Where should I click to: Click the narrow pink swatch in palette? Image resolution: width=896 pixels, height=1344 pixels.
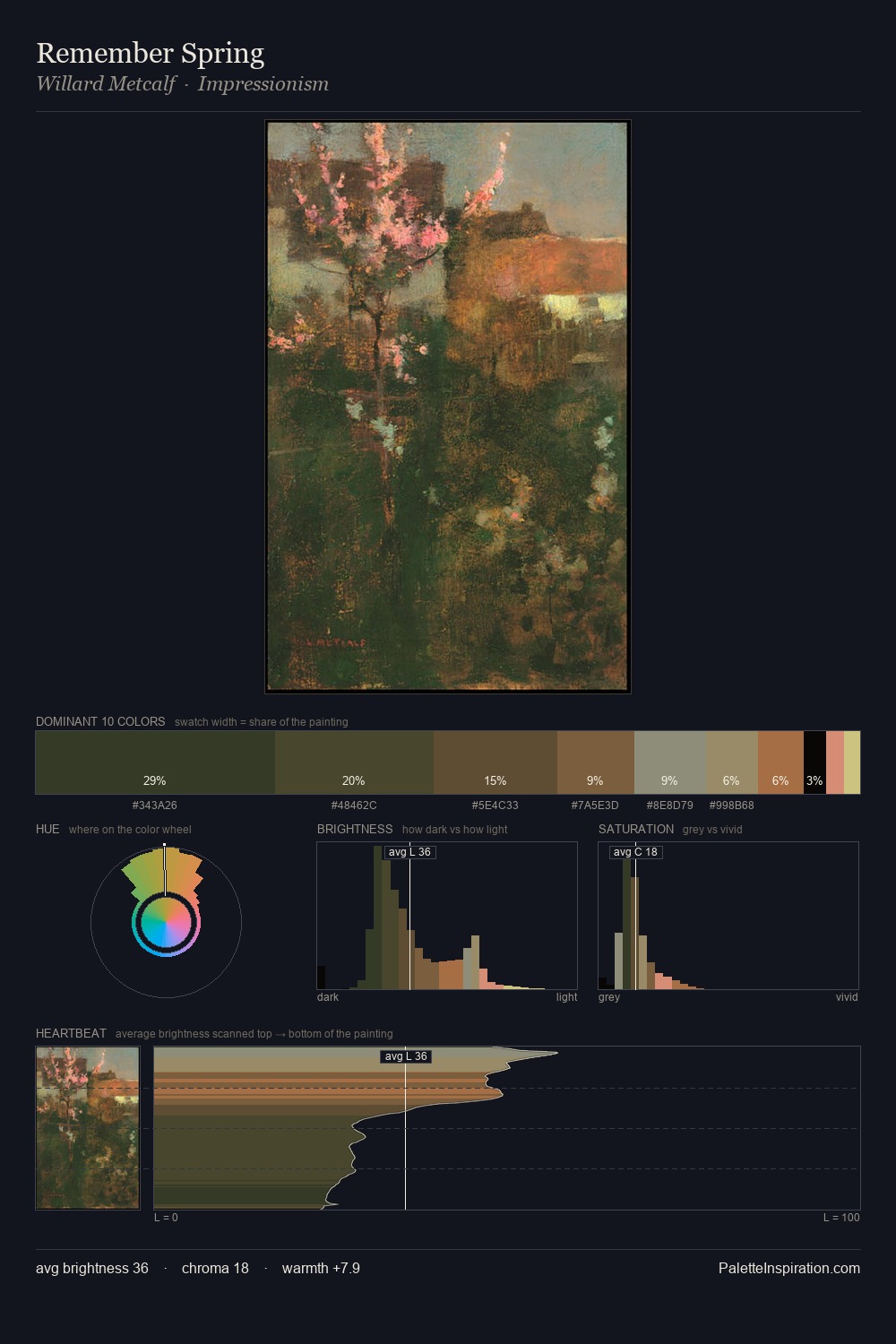[835, 762]
